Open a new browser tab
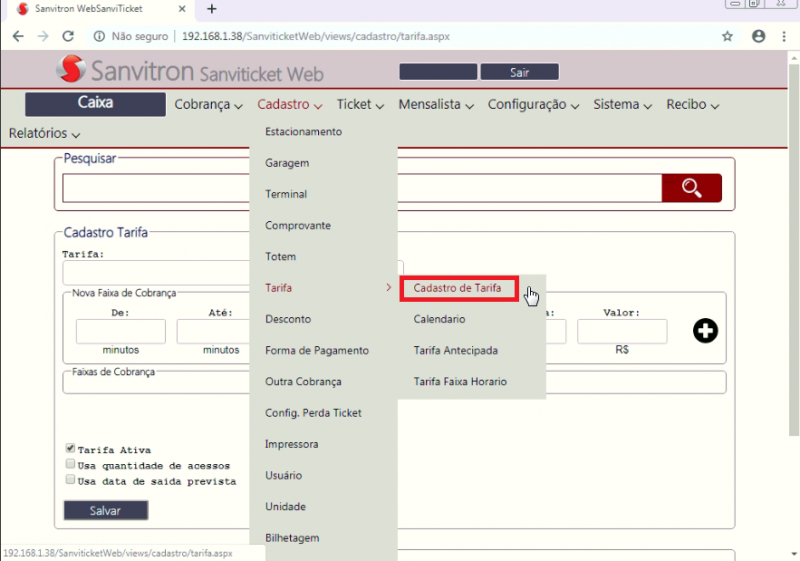Image resolution: width=800 pixels, height=561 pixels. coord(212,9)
